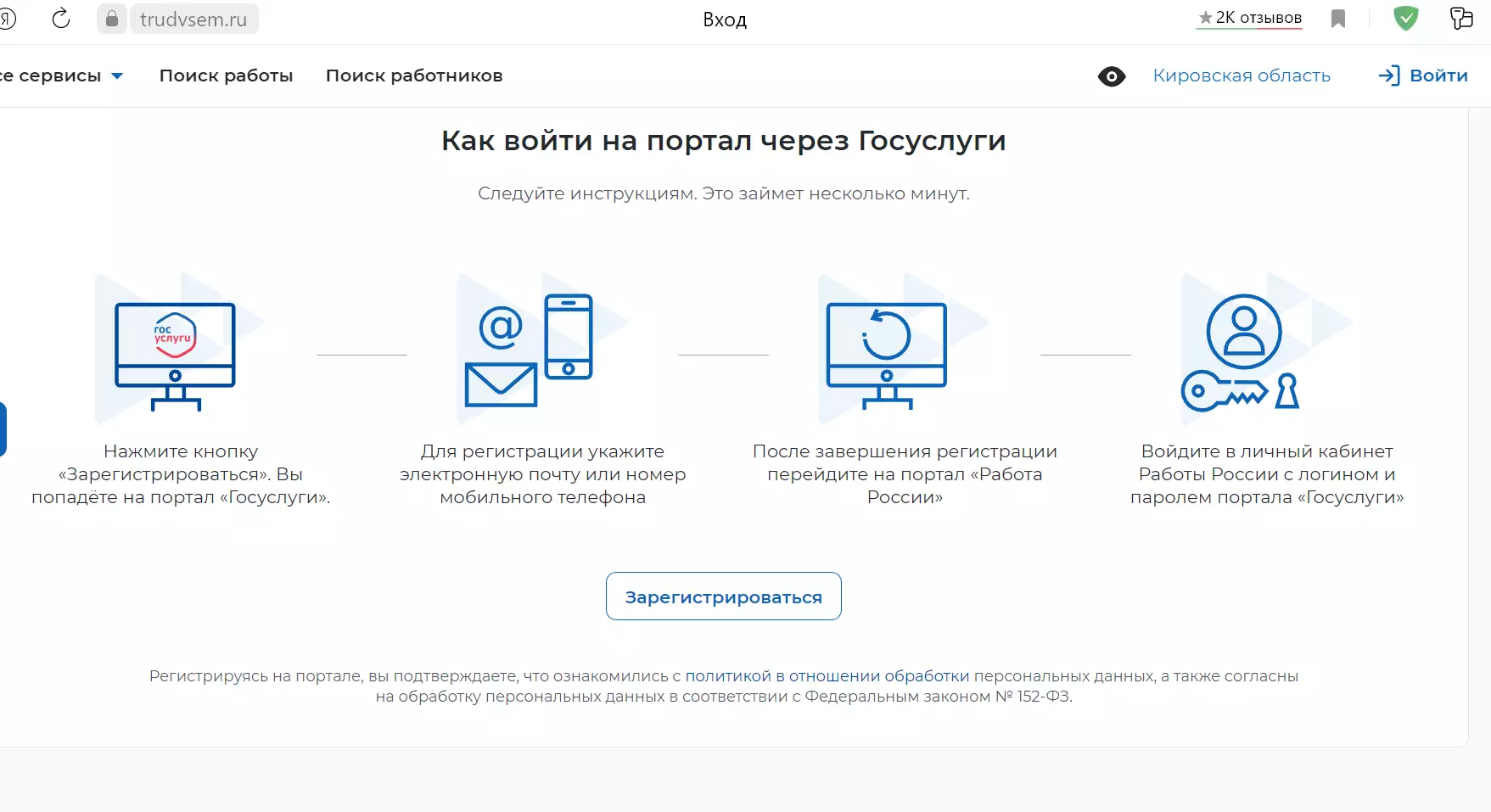Image resolution: width=1491 pixels, height=812 pixels.
Task: Expand the services dropdown menu
Action: tap(61, 76)
